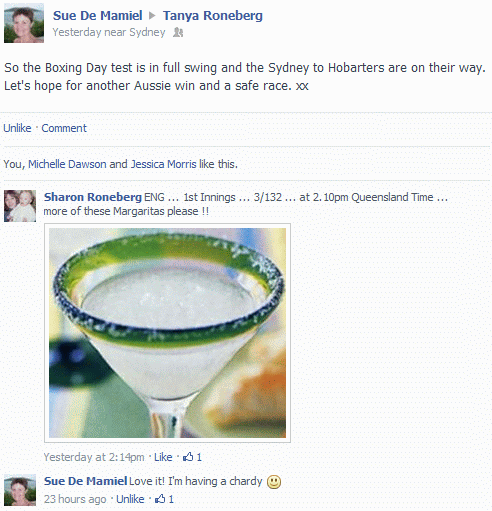492x511 pixels.
Task: Unlike the Boxing Day post
Action: coord(17,128)
